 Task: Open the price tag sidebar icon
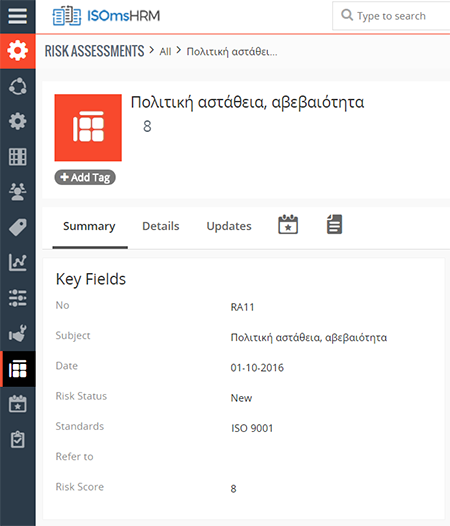[x=17, y=227]
